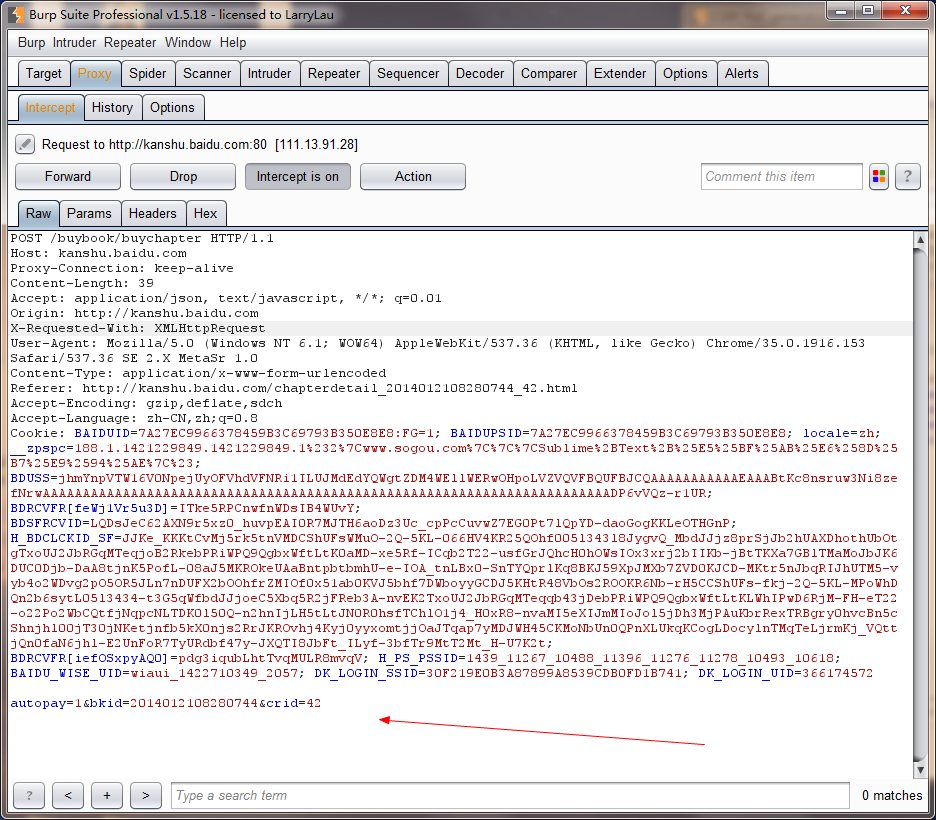Click the 0 matches counter label
Image resolution: width=936 pixels, height=820 pixels.
(892, 796)
